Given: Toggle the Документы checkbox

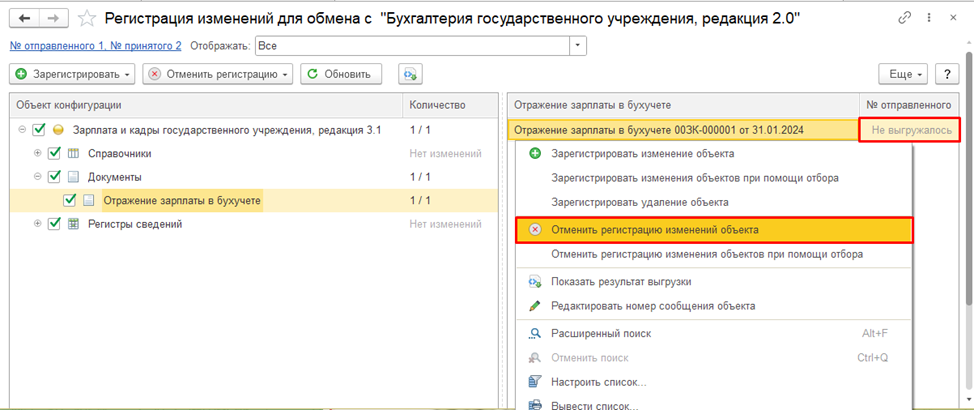Looking at the screenshot, I should 55,177.
